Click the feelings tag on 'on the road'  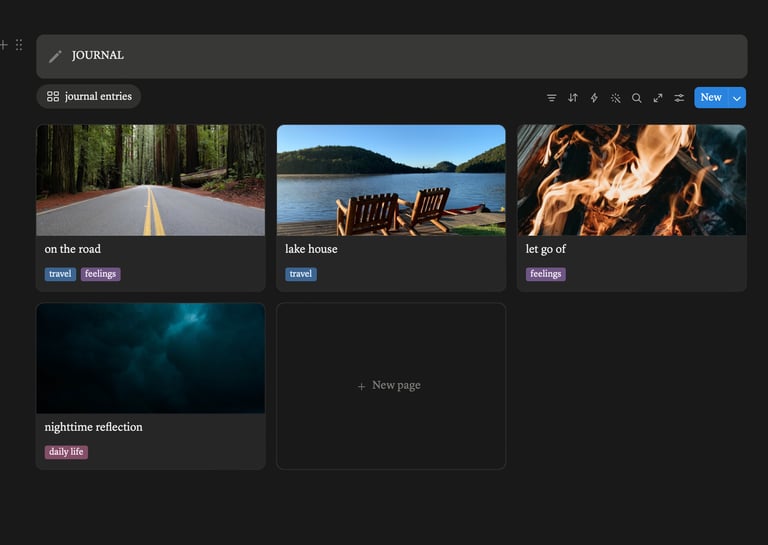click(x=100, y=274)
